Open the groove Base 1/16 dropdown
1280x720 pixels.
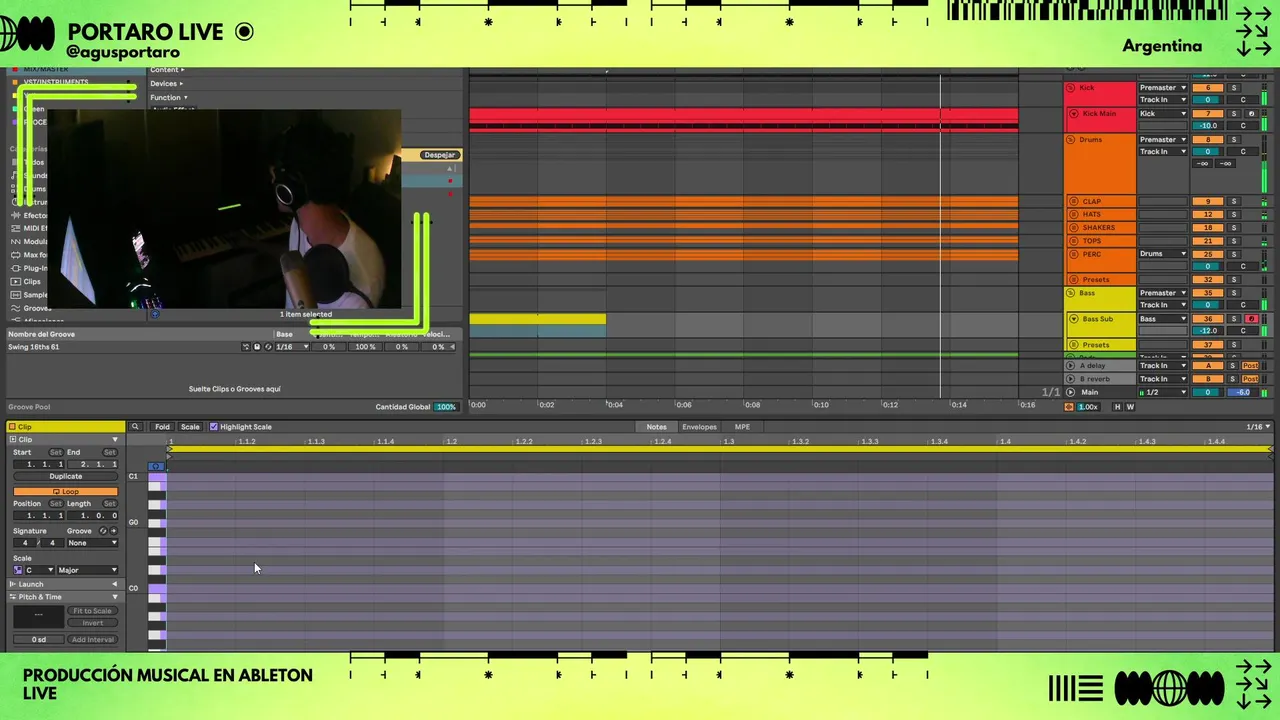click(x=292, y=347)
